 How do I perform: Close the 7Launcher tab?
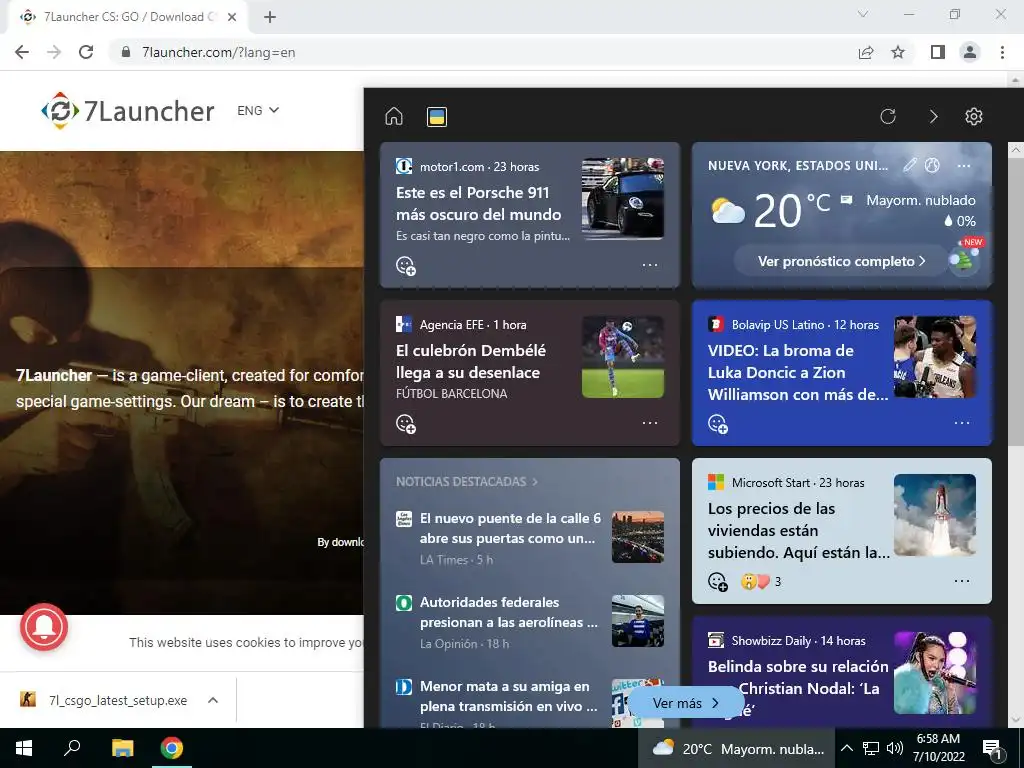pyautogui.click(x=232, y=17)
